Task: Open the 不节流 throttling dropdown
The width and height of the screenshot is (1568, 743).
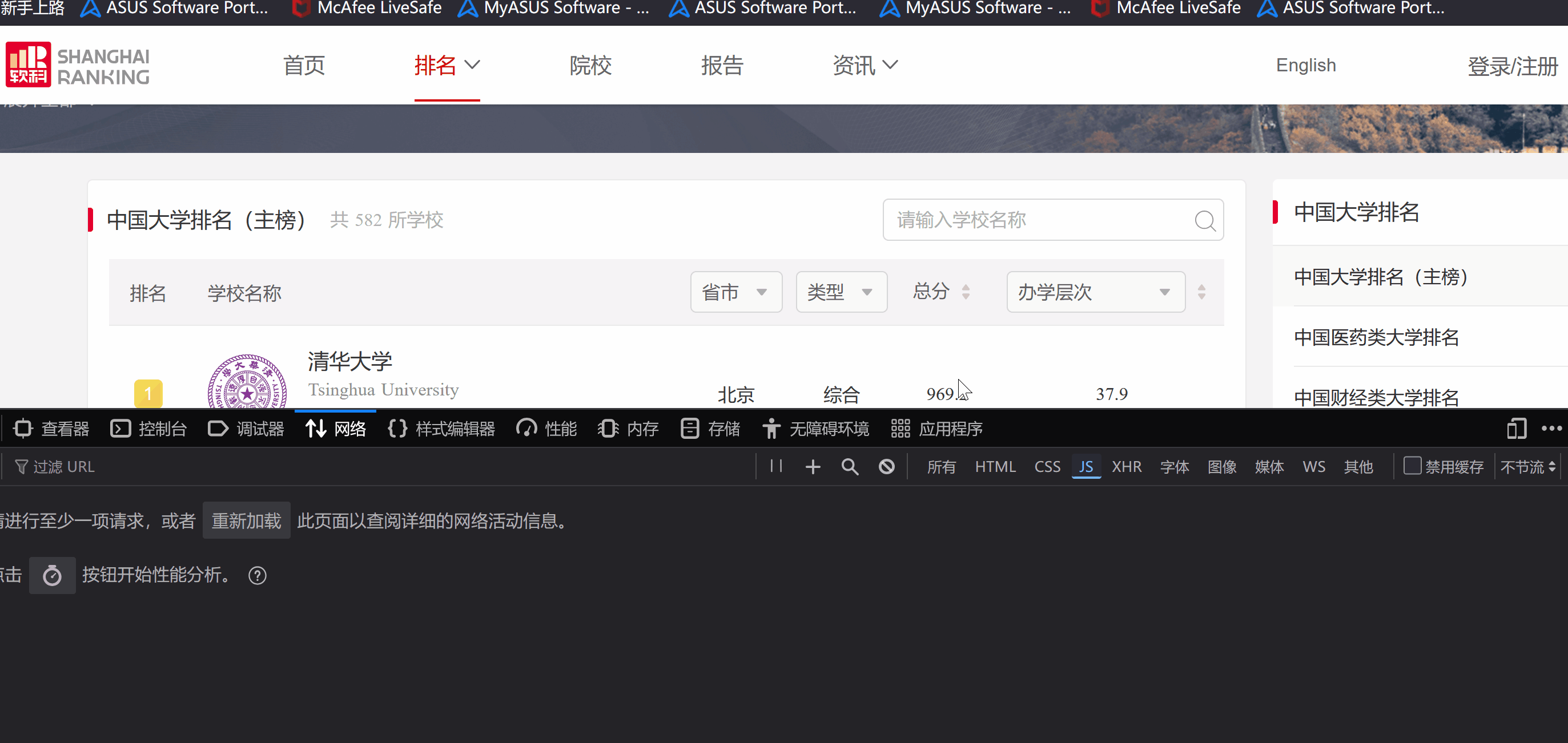Action: click(1528, 467)
